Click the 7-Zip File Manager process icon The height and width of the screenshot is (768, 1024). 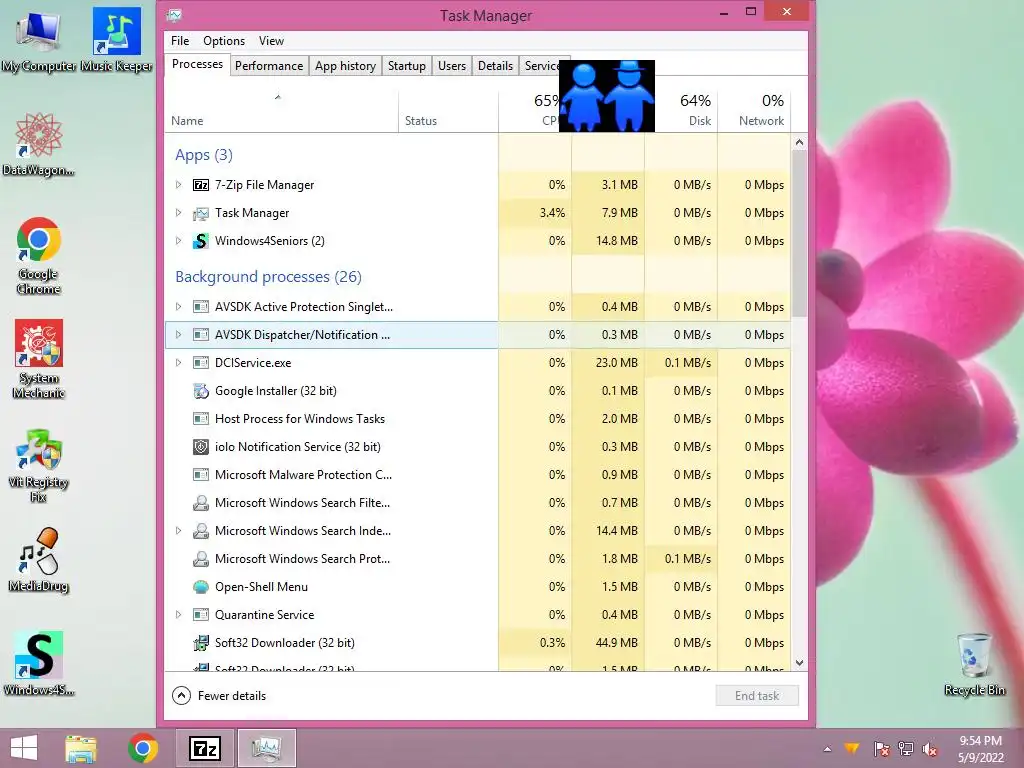[201, 185]
